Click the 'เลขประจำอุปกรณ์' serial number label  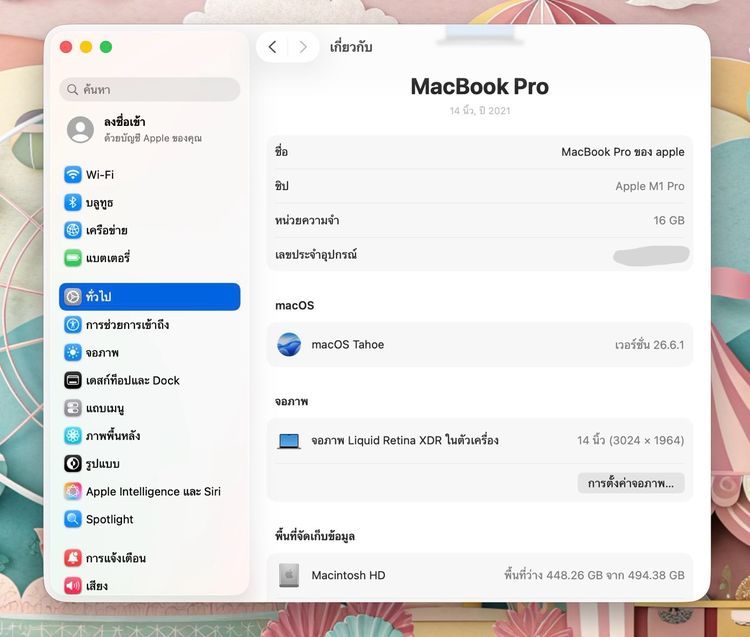316,254
